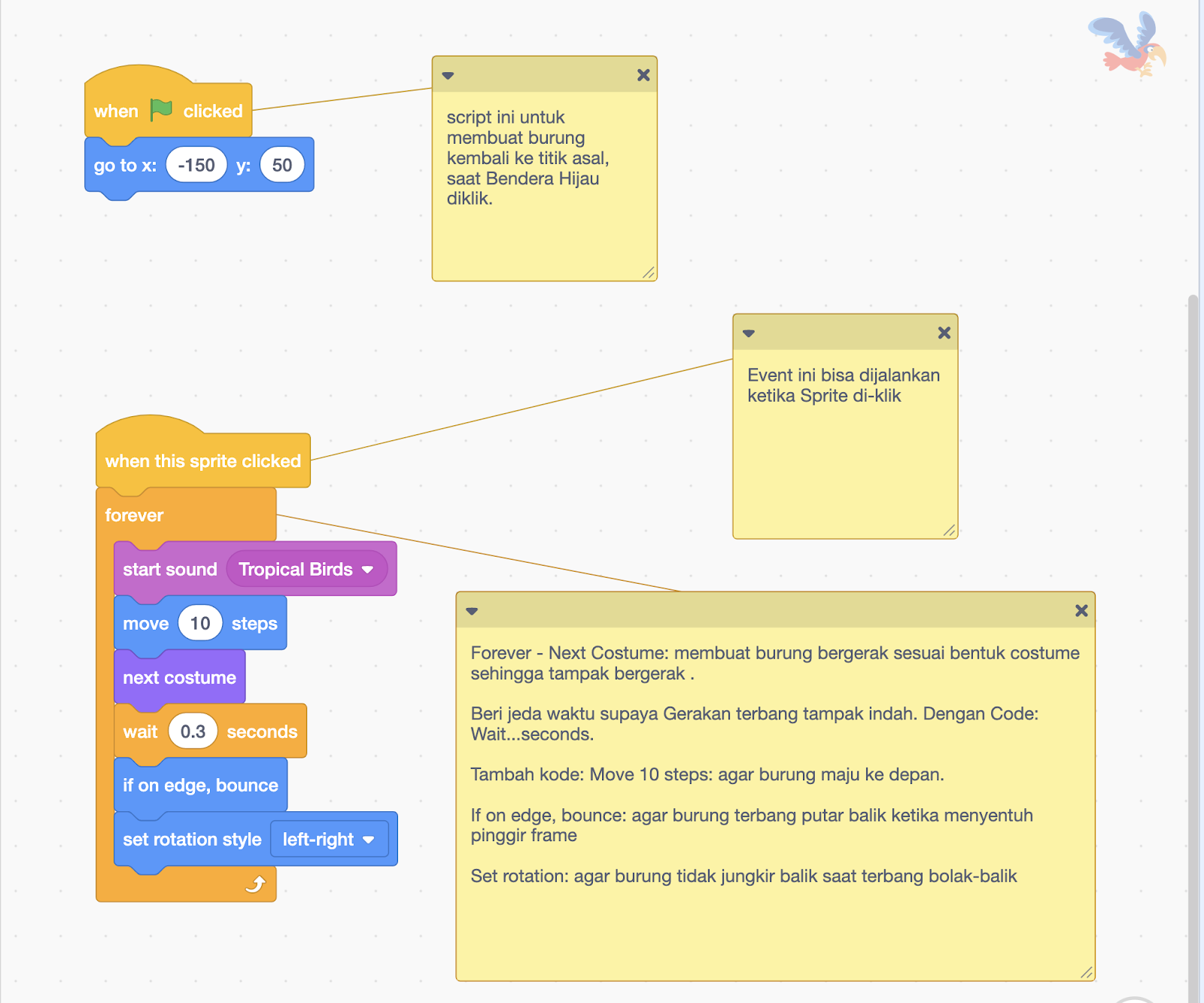The image size is (1204, 1003).
Task: Collapse the "script ini untuk membuat burung" comment
Action: pos(448,74)
